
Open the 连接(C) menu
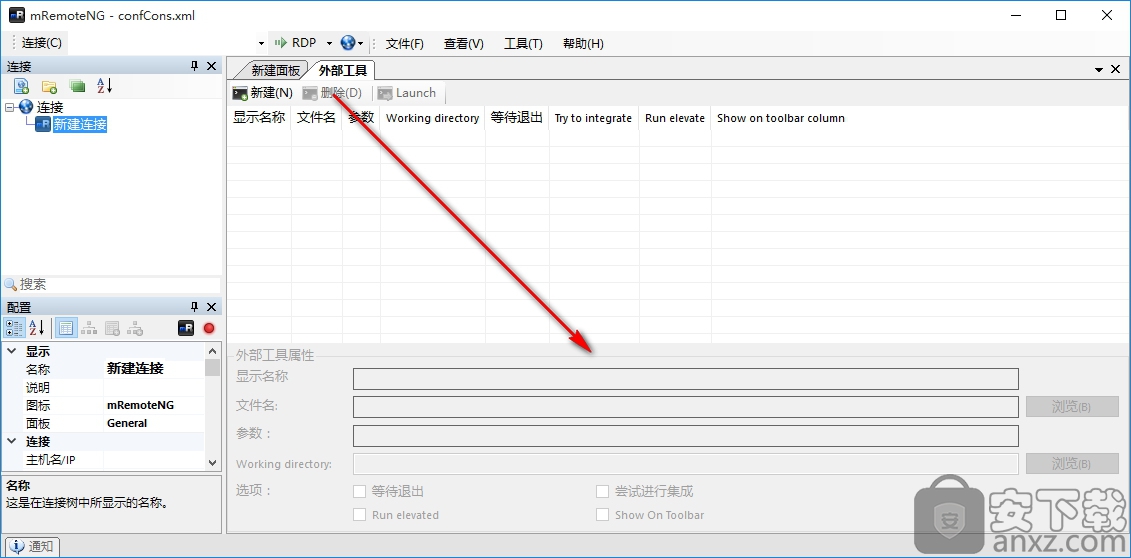coord(42,43)
